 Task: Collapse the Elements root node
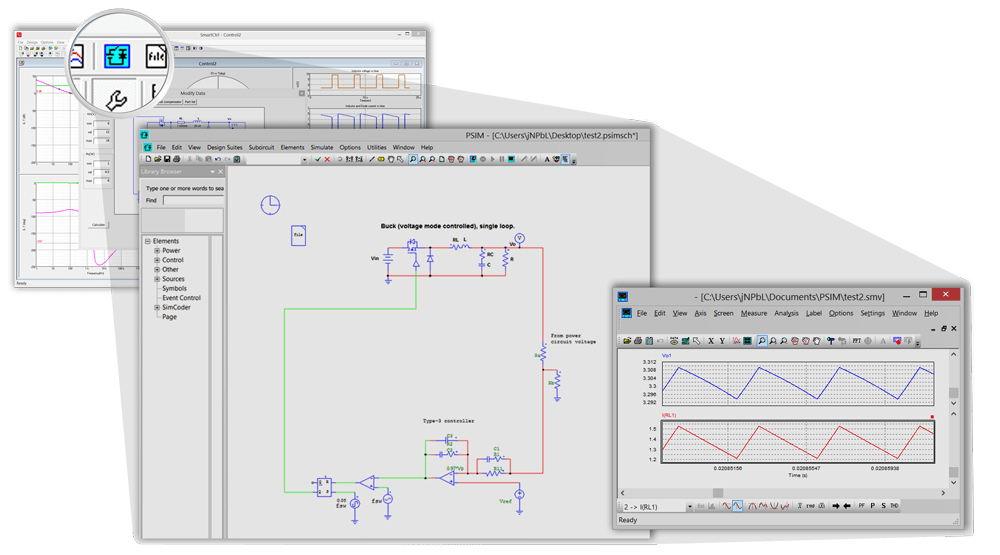(147, 241)
